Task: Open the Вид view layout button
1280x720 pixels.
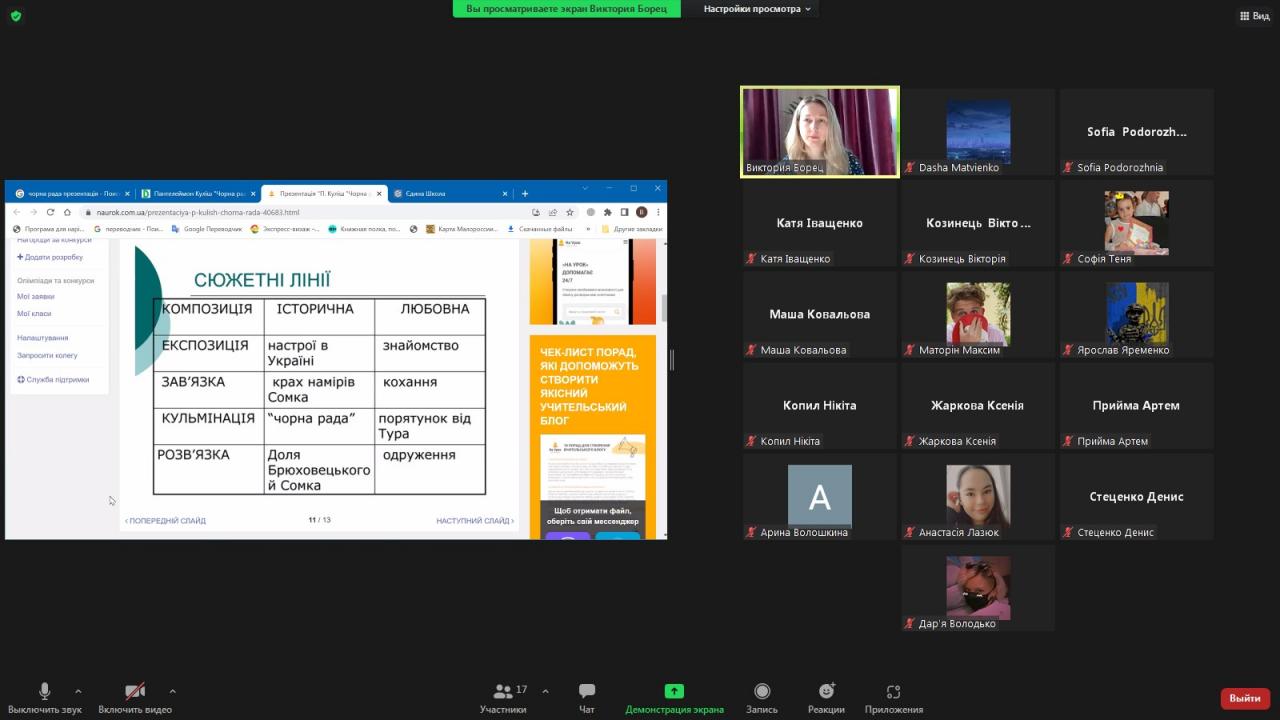Action: coord(1254,16)
